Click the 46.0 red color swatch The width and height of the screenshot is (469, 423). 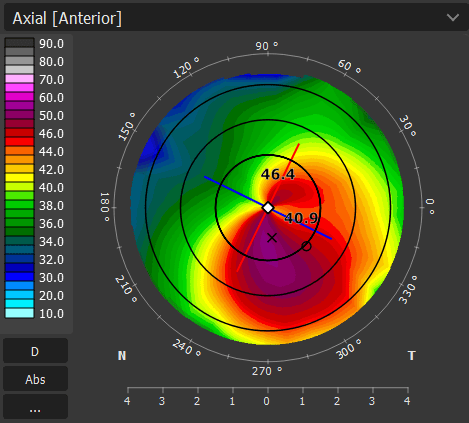(19, 133)
